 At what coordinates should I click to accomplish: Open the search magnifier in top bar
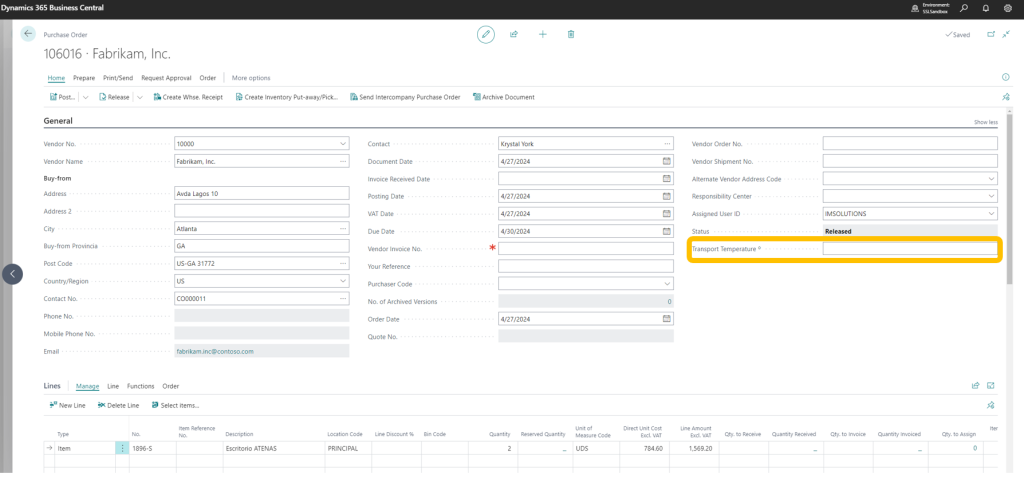[964, 8]
